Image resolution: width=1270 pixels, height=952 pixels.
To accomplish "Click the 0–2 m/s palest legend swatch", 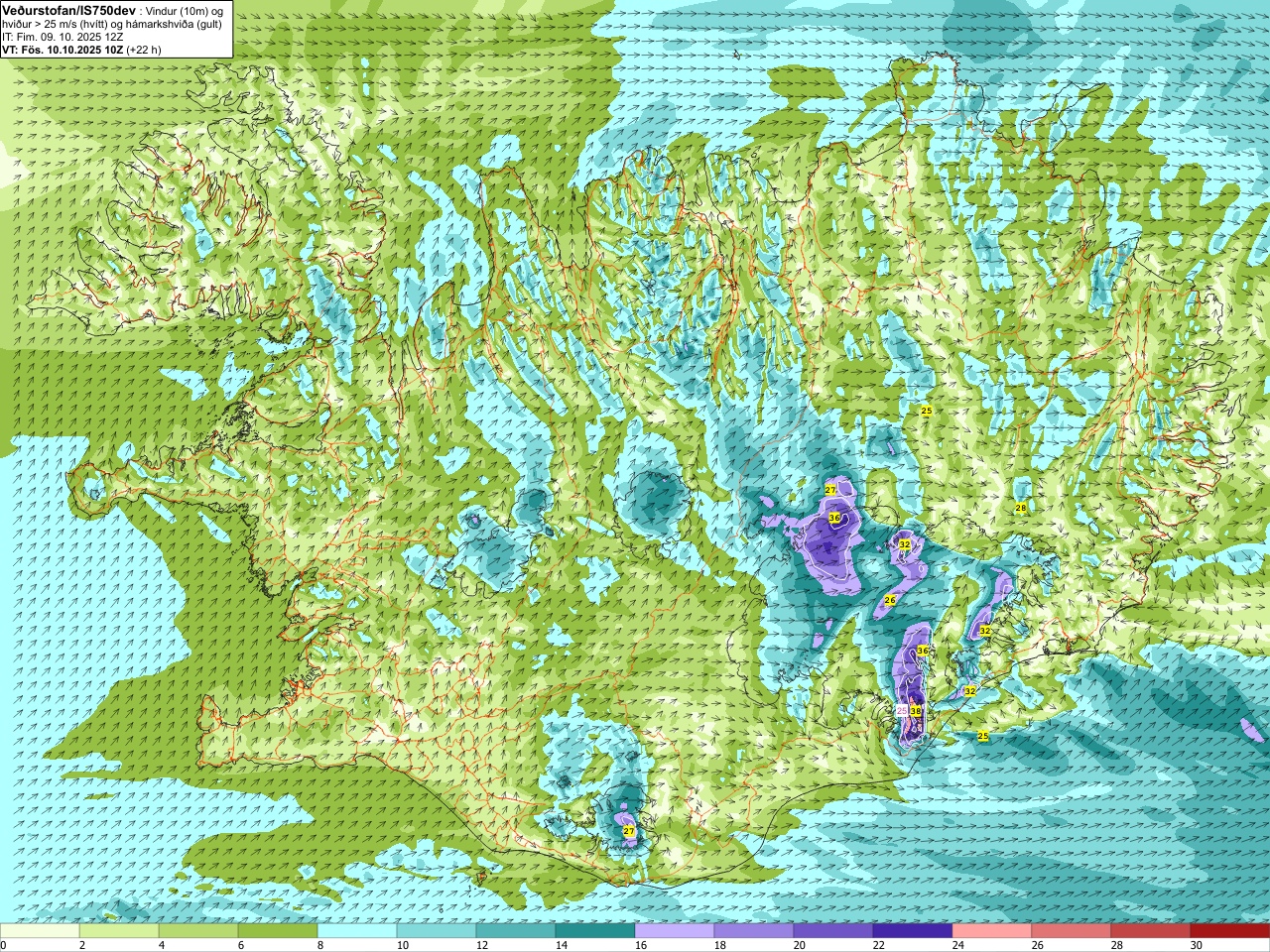I will coord(40,931).
